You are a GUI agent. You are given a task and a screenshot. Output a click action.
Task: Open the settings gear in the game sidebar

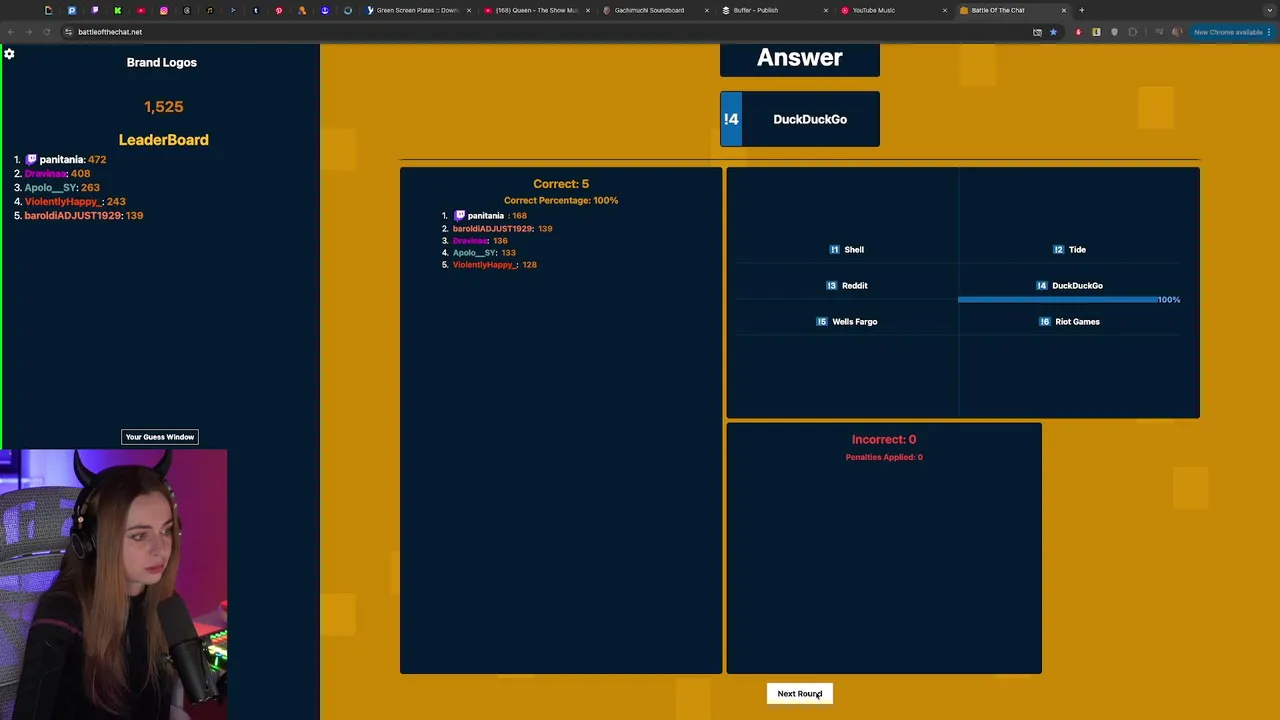9,54
